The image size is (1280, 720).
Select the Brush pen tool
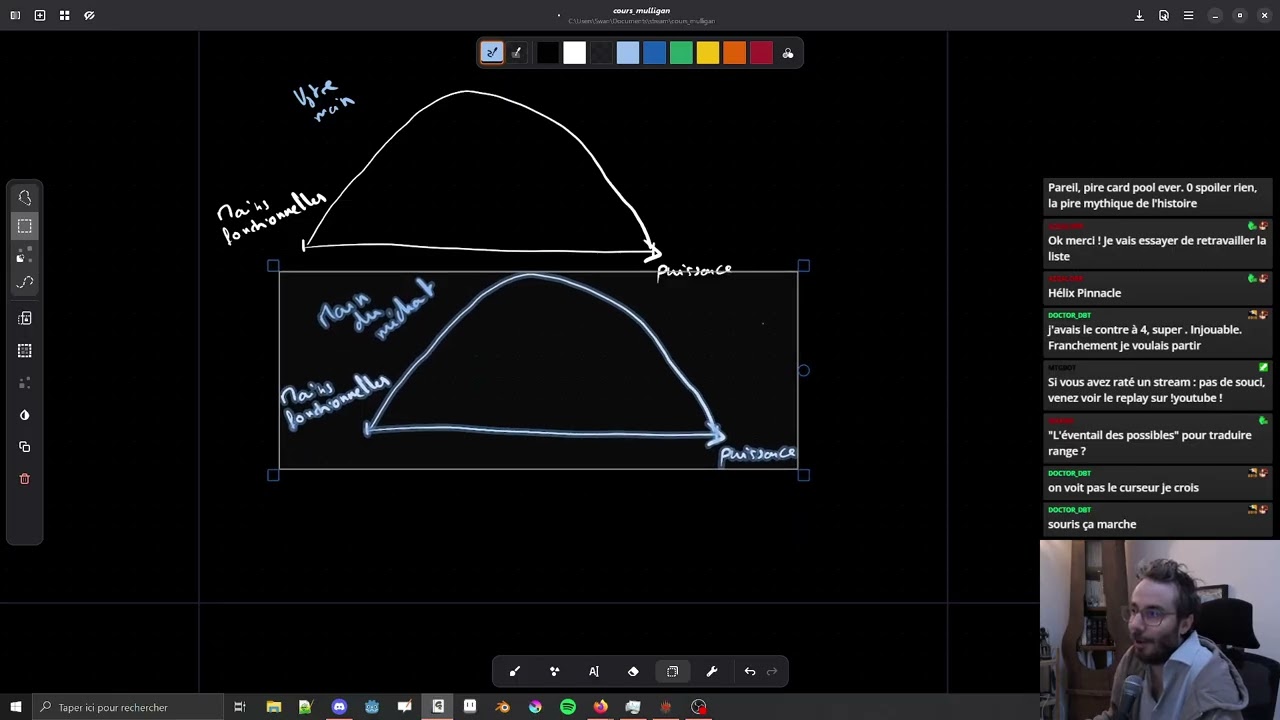click(x=515, y=672)
